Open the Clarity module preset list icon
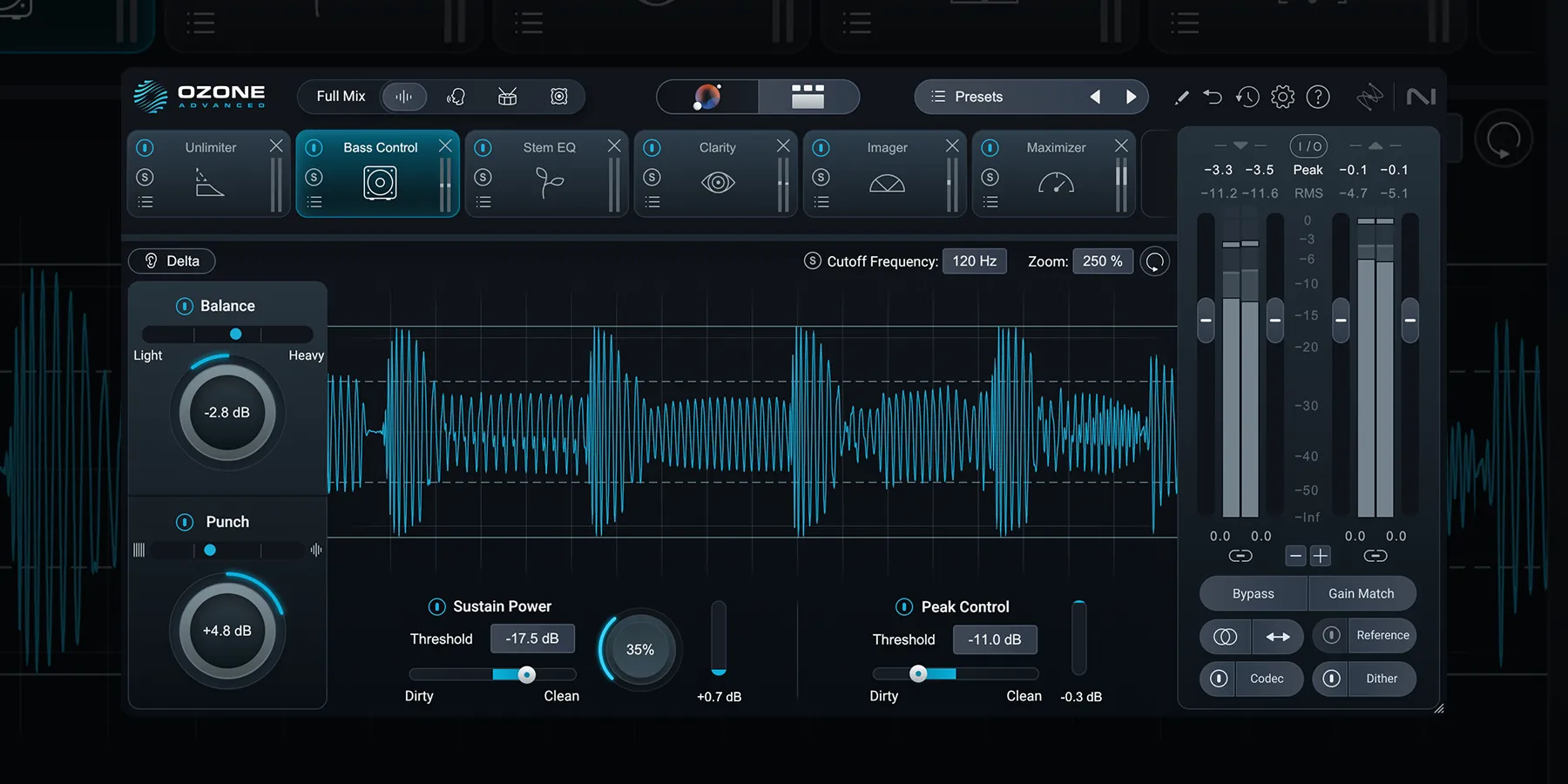Screen dimensions: 1568x784 coord(652,202)
